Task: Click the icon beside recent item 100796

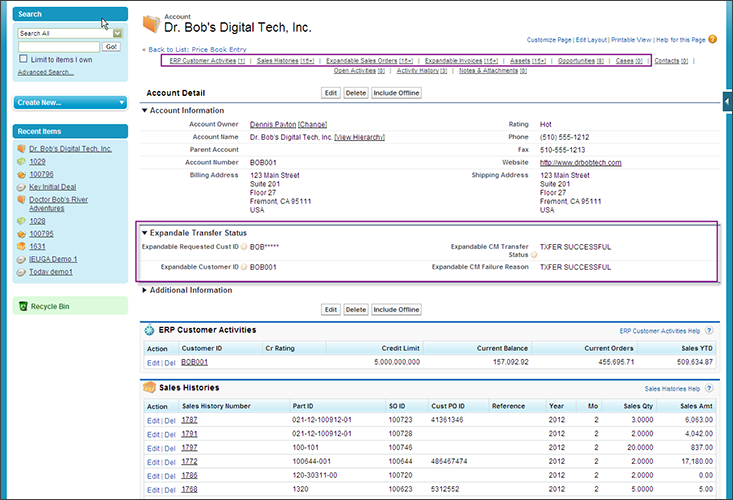Action: 21,175
